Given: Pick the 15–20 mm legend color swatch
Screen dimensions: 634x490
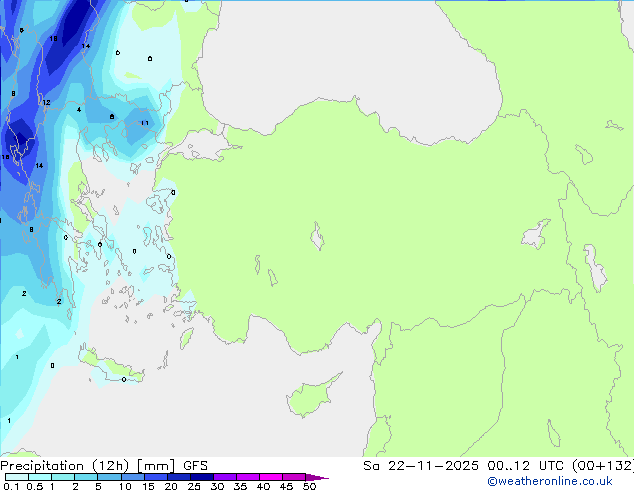Looking at the screenshot, I should (x=156, y=477).
